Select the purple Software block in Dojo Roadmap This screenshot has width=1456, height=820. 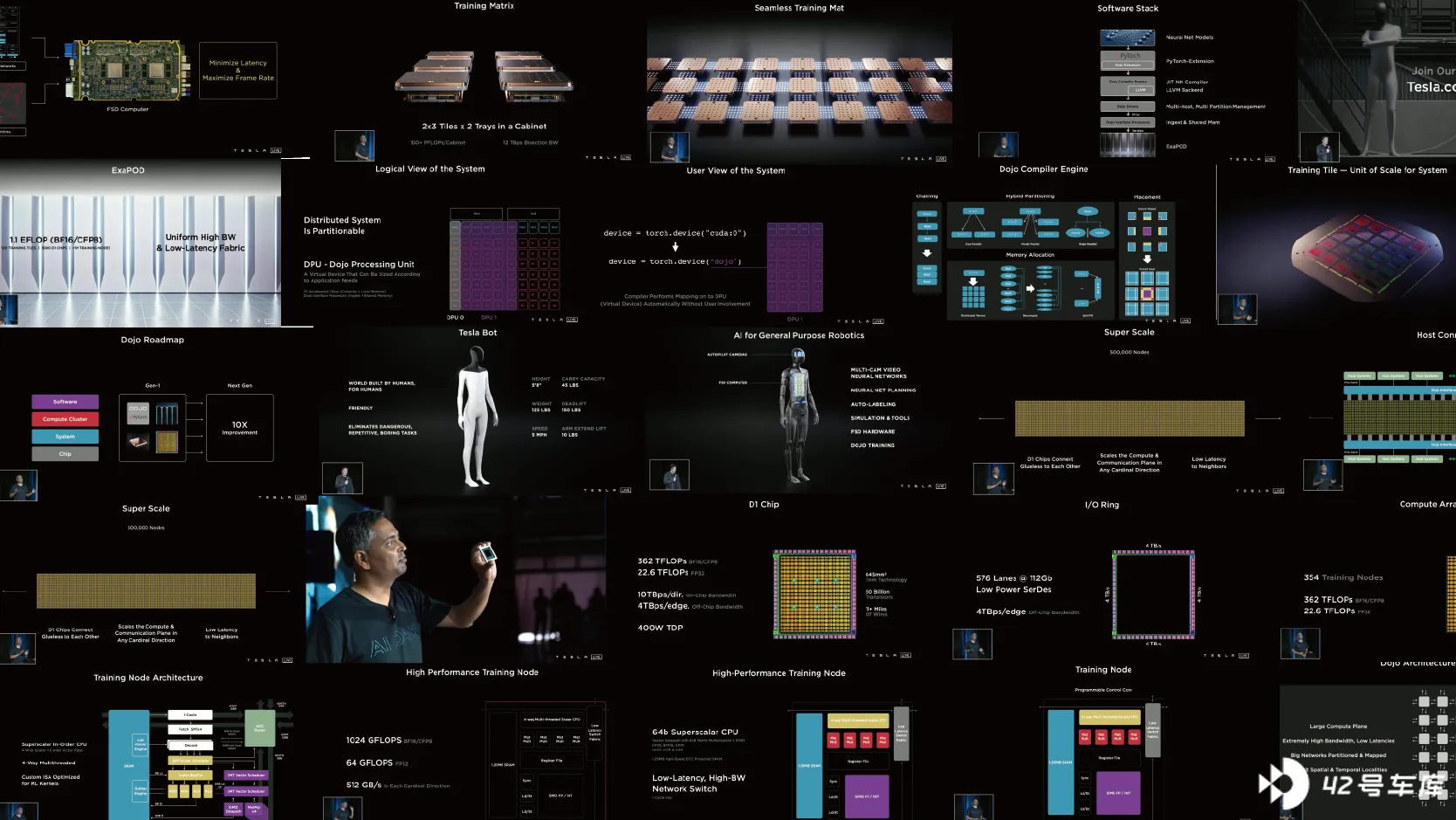[65, 402]
